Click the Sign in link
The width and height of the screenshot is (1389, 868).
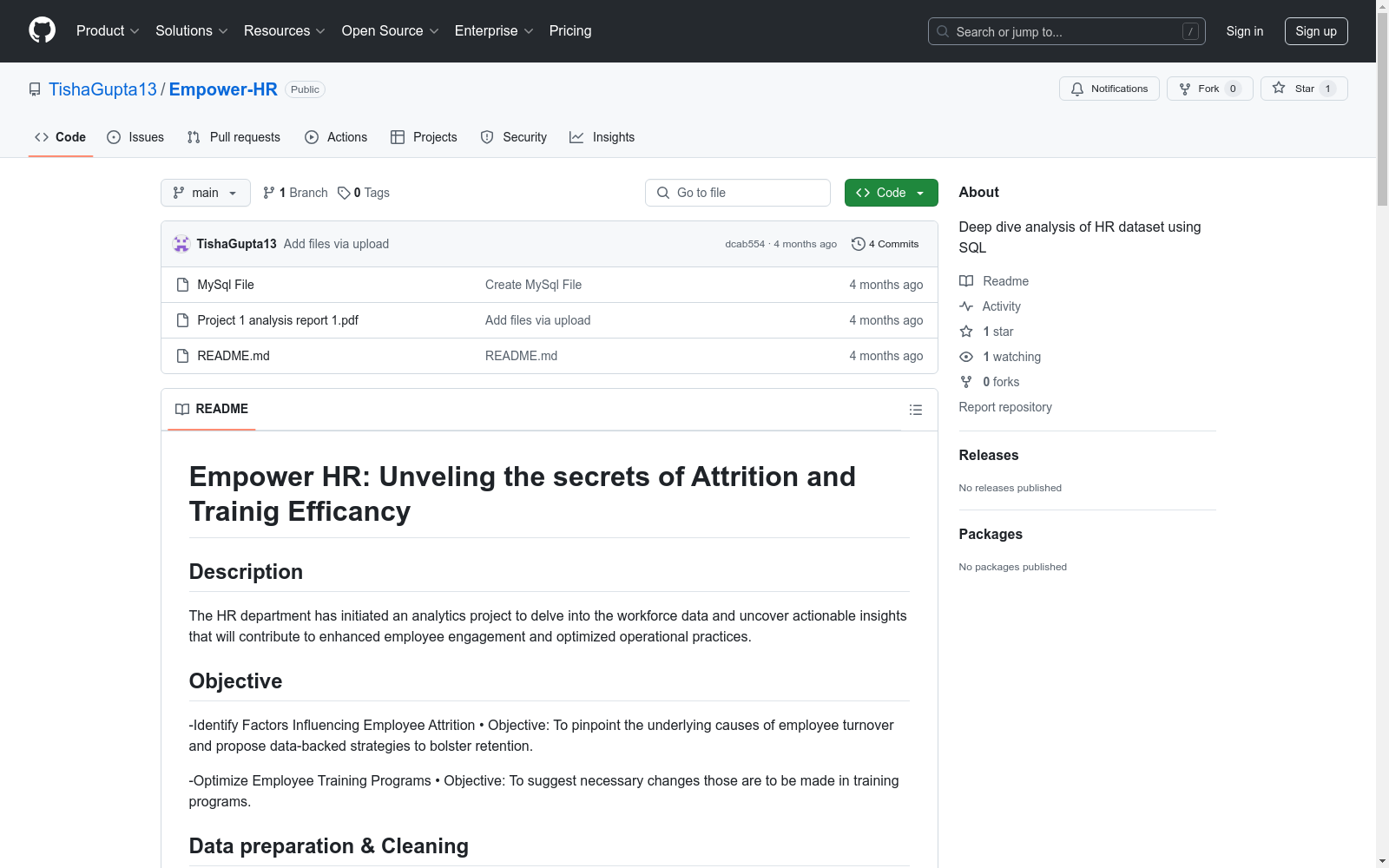[1245, 31]
